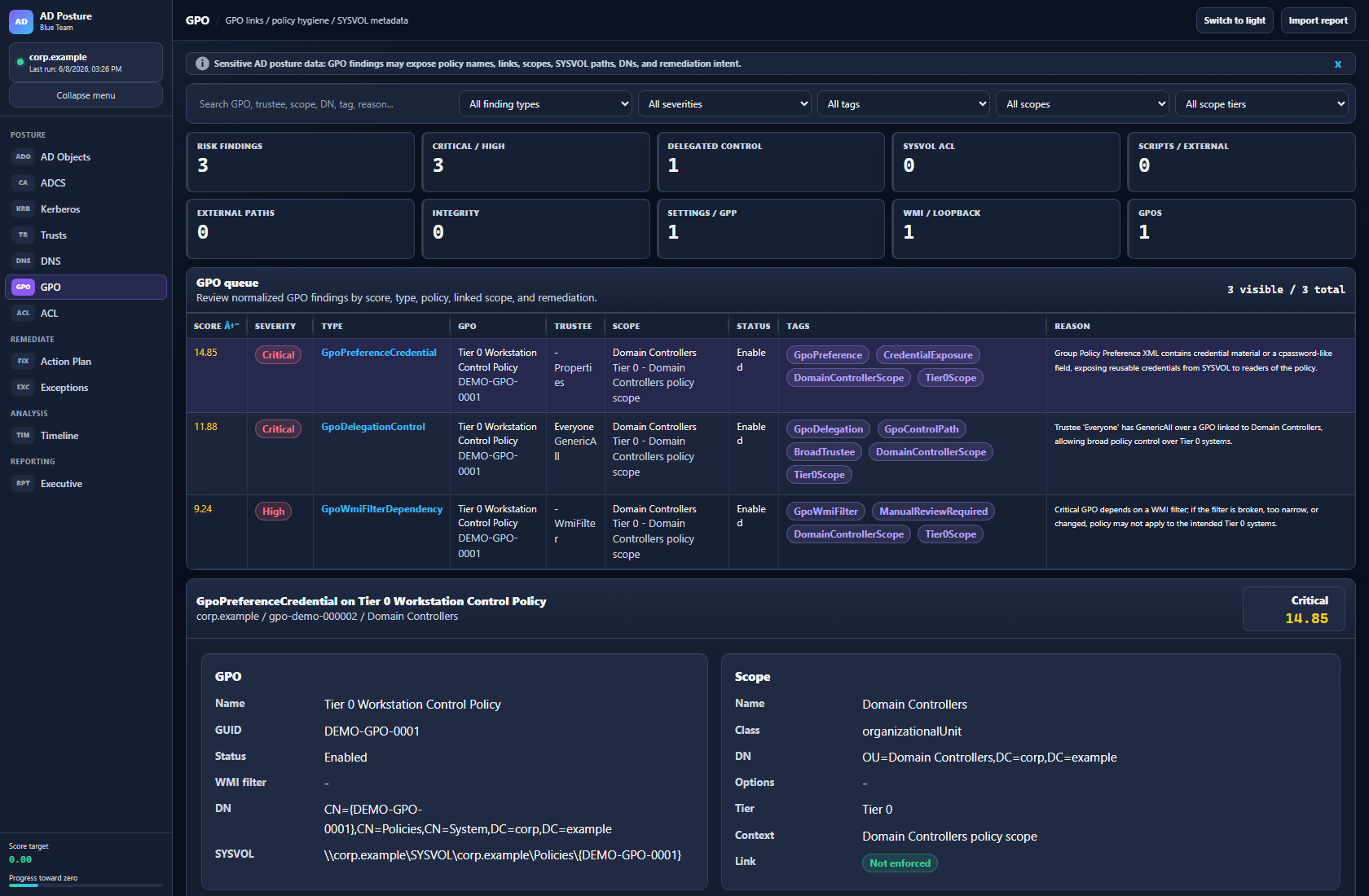Click the GPO sidebar icon
Screen dimensions: 1369x896
click(23, 287)
